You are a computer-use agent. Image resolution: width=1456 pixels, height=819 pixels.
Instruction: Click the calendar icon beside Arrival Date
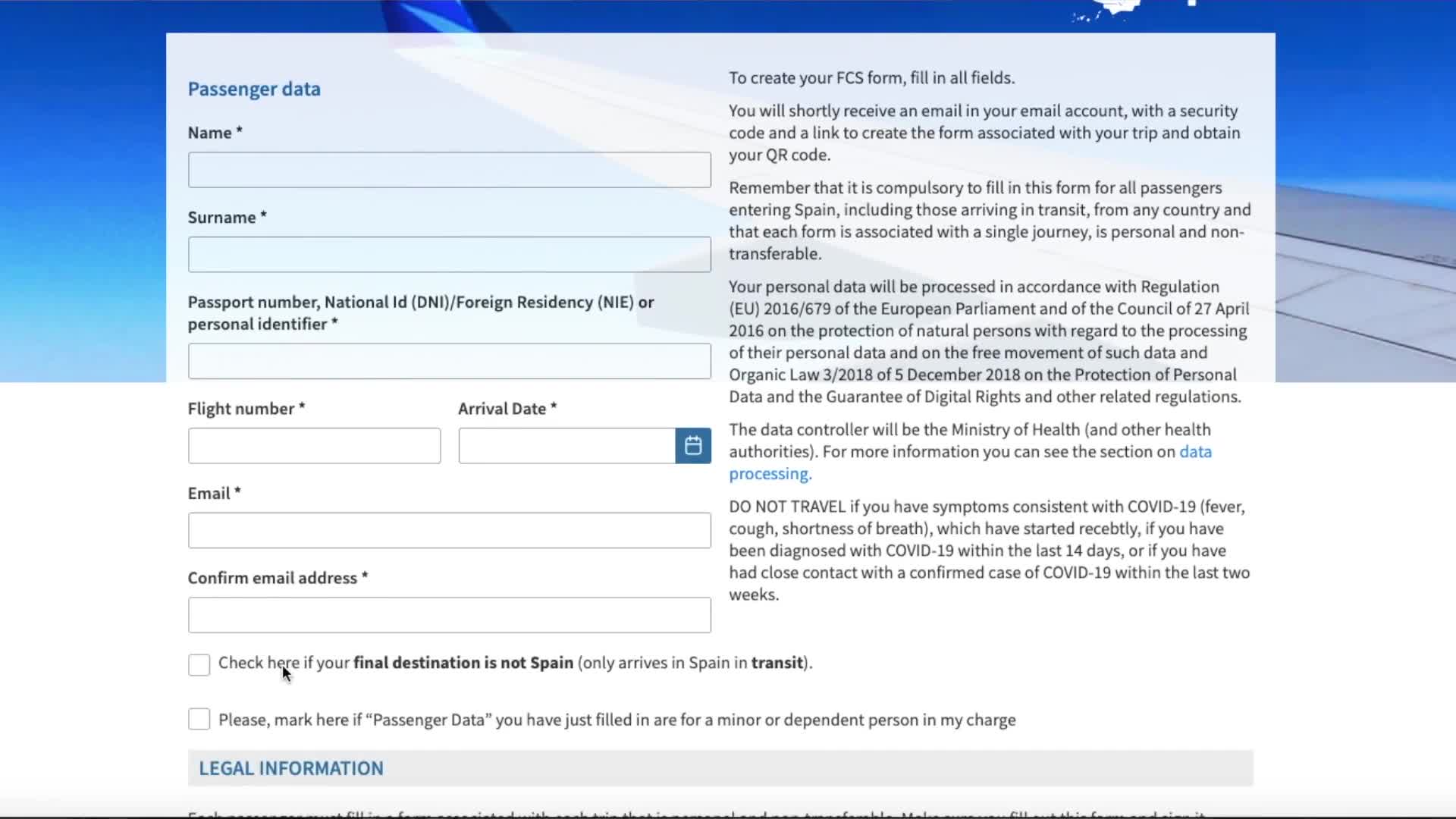click(x=692, y=445)
